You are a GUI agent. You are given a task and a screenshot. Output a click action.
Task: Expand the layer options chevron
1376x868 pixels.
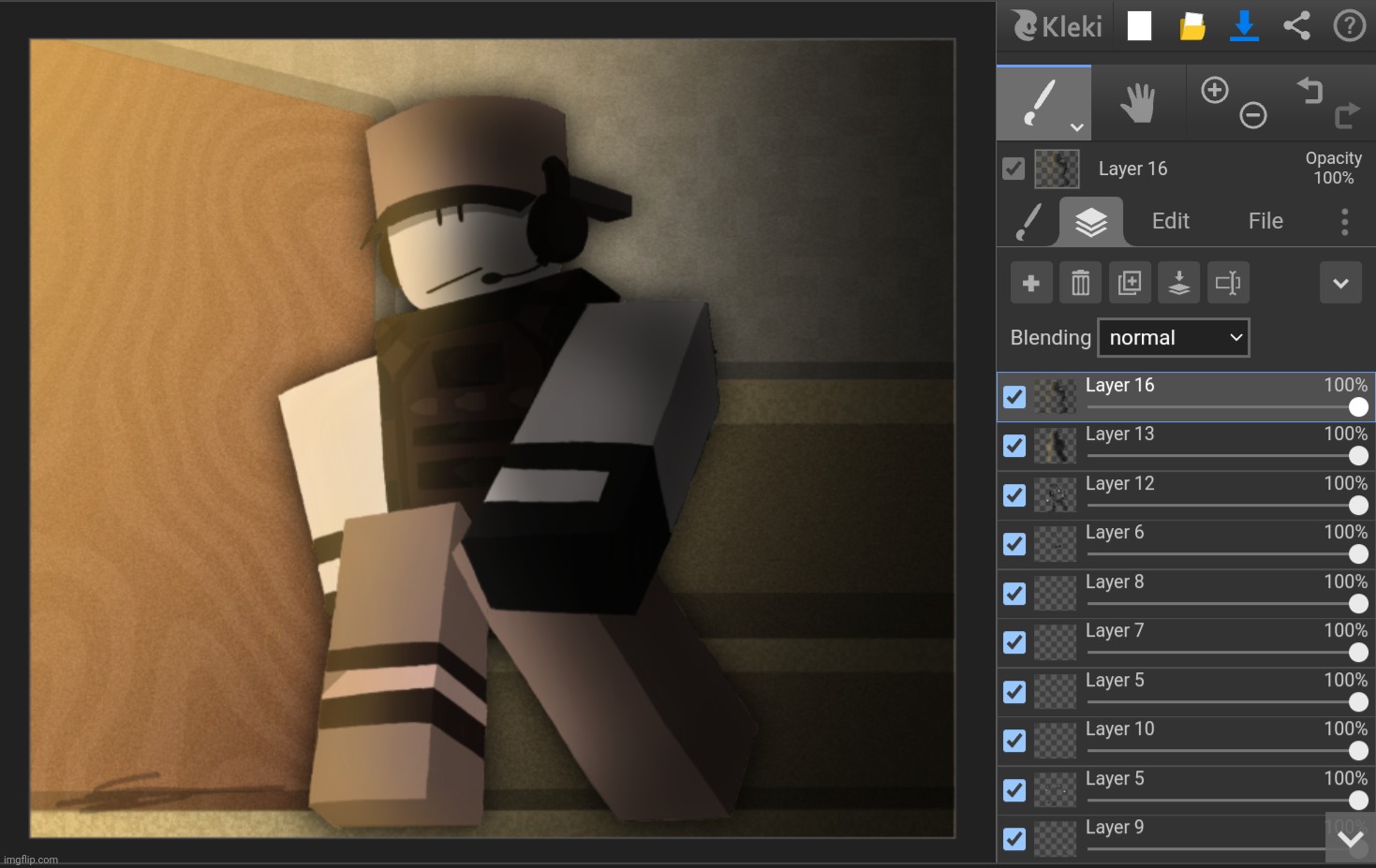click(1340, 283)
